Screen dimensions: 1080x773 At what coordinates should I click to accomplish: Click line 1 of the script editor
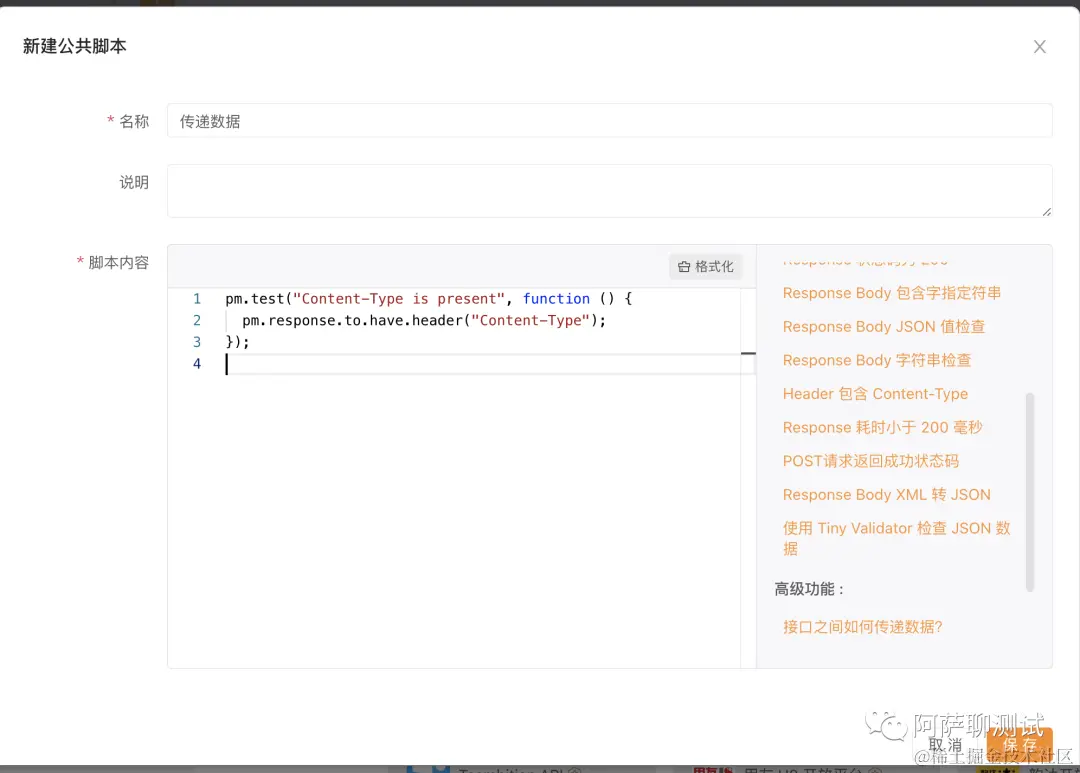pos(428,299)
